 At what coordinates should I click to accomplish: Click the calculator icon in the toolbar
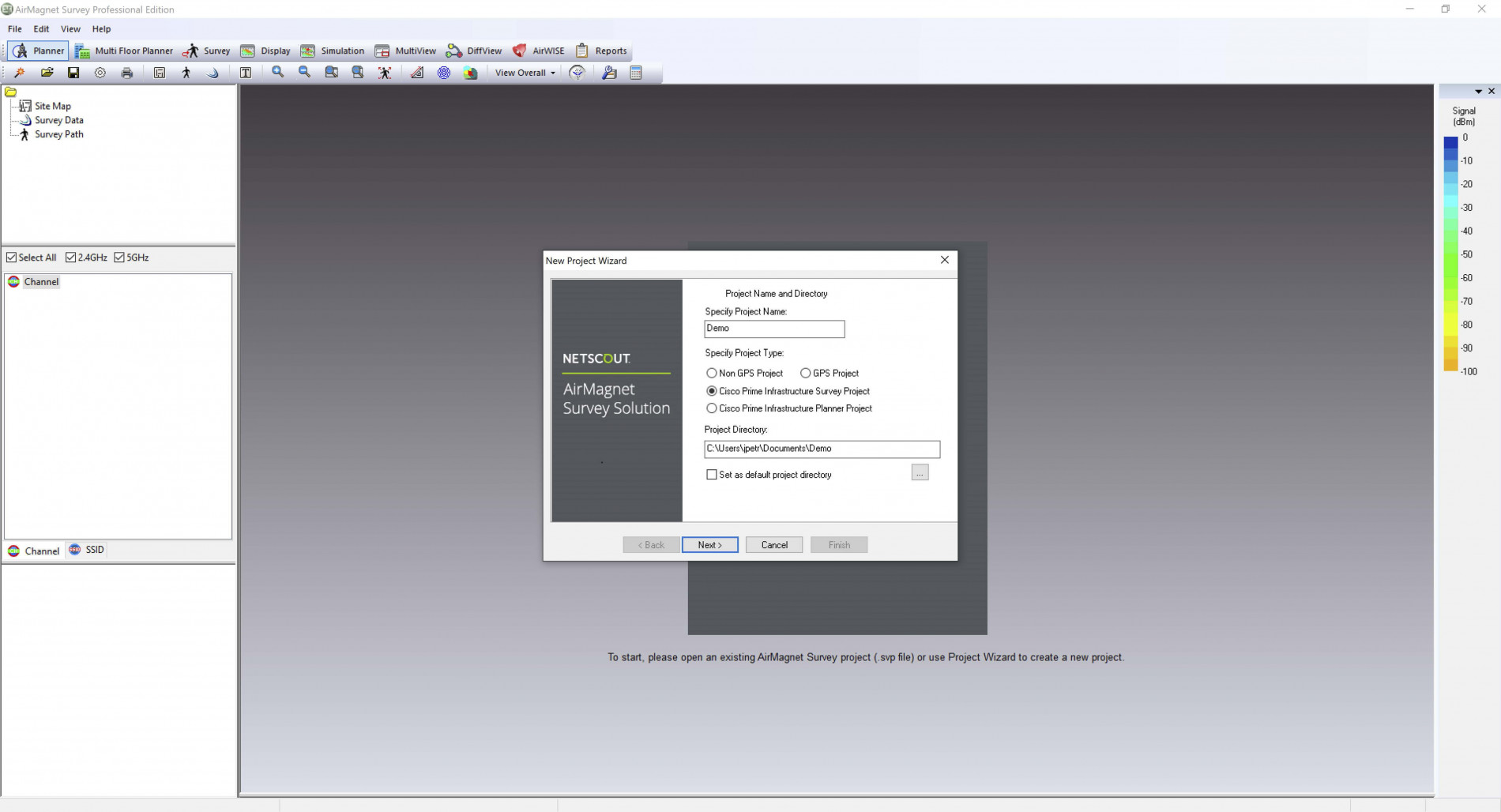pyautogui.click(x=636, y=73)
